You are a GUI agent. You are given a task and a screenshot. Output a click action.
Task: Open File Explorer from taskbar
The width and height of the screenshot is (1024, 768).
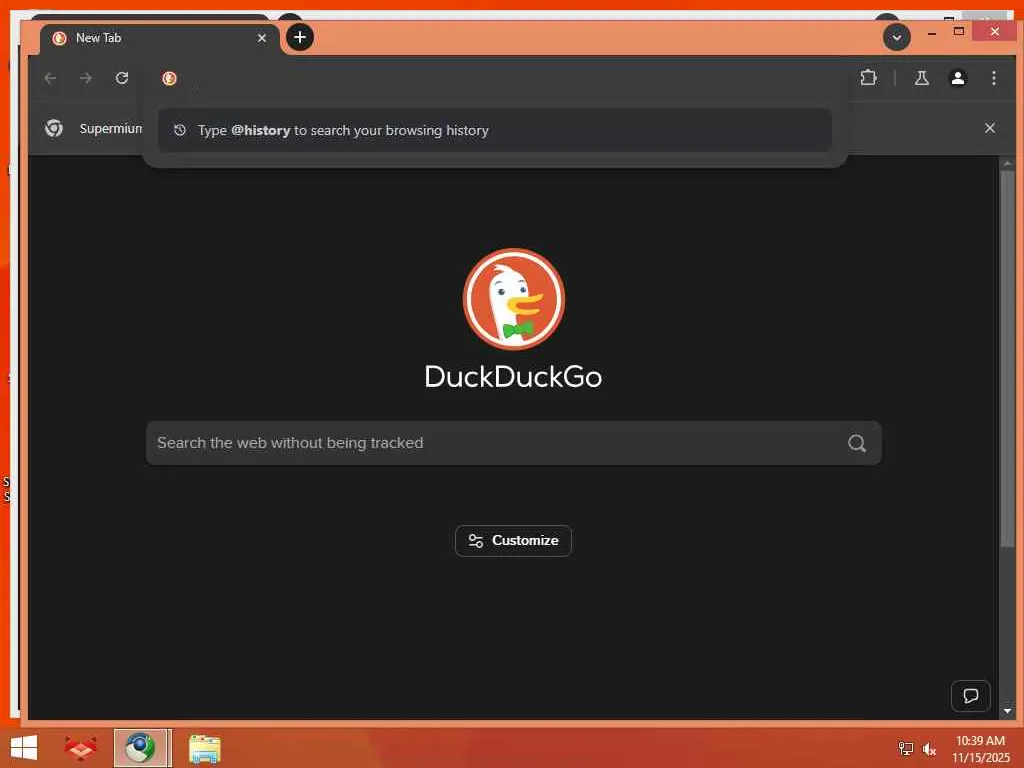[204, 748]
